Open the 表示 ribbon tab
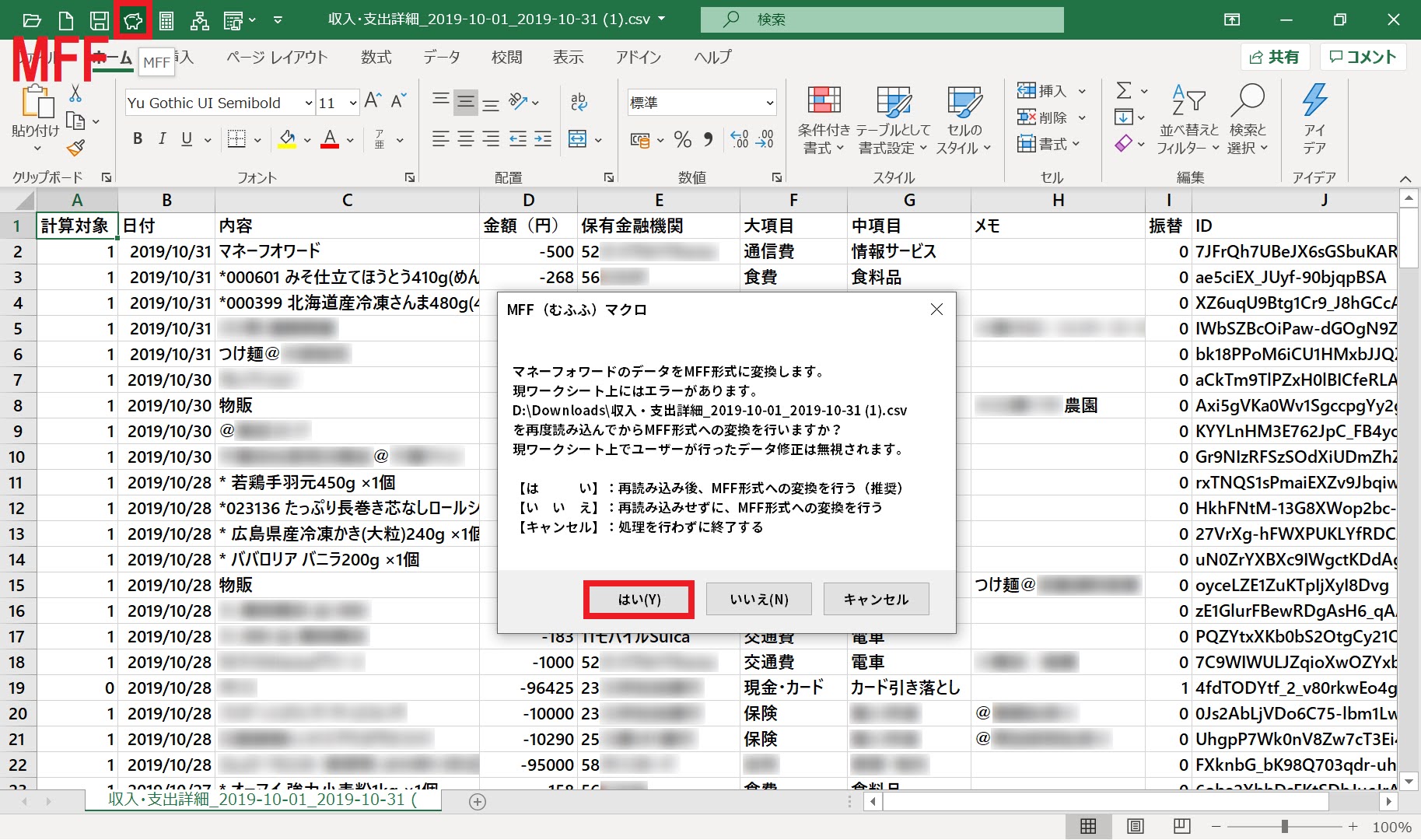This screenshot has width=1421, height=840. pyautogui.click(x=569, y=57)
